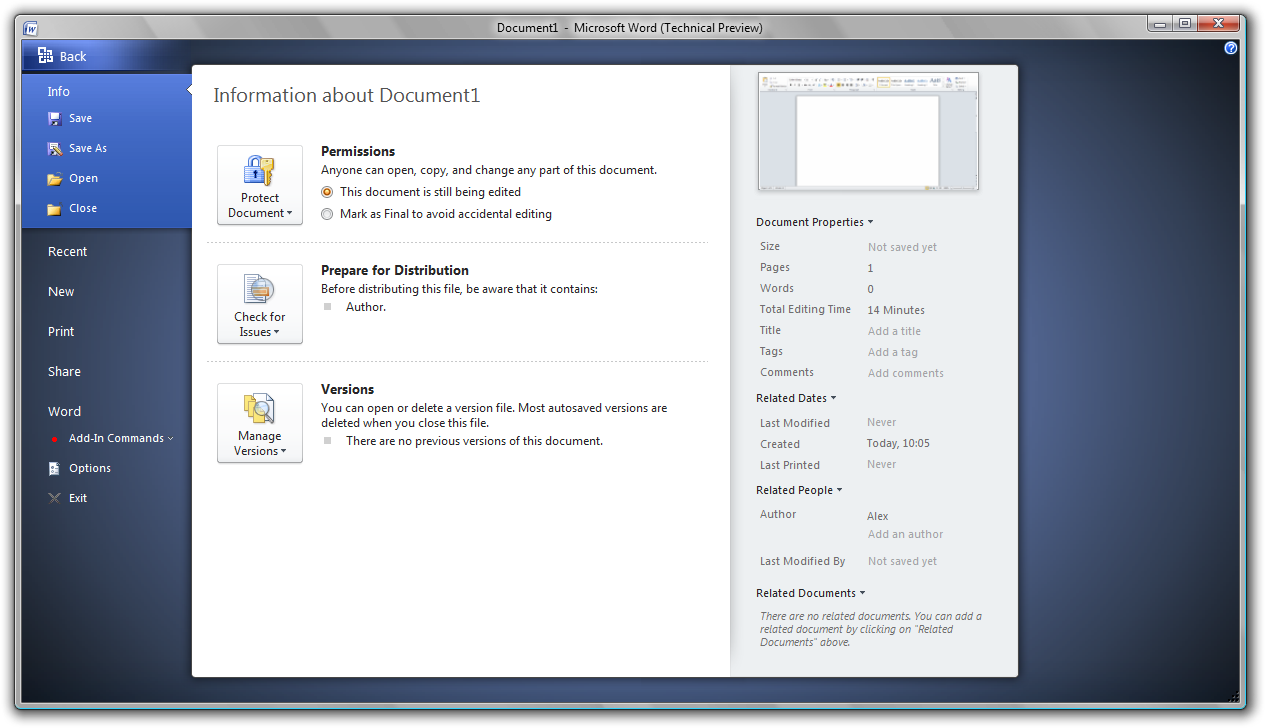
Task: Expand the Related Documents dropdown
Action: click(x=811, y=593)
